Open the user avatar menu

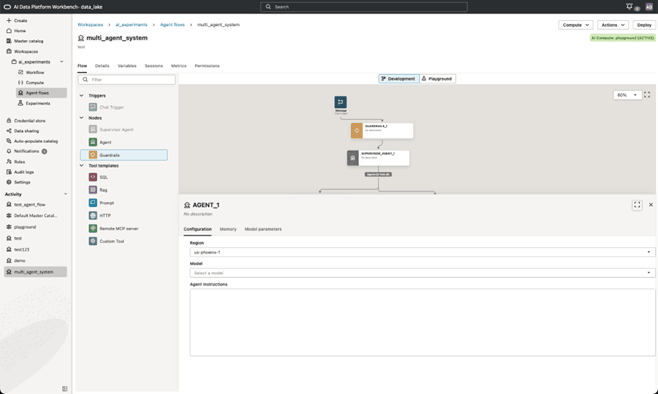pos(649,7)
